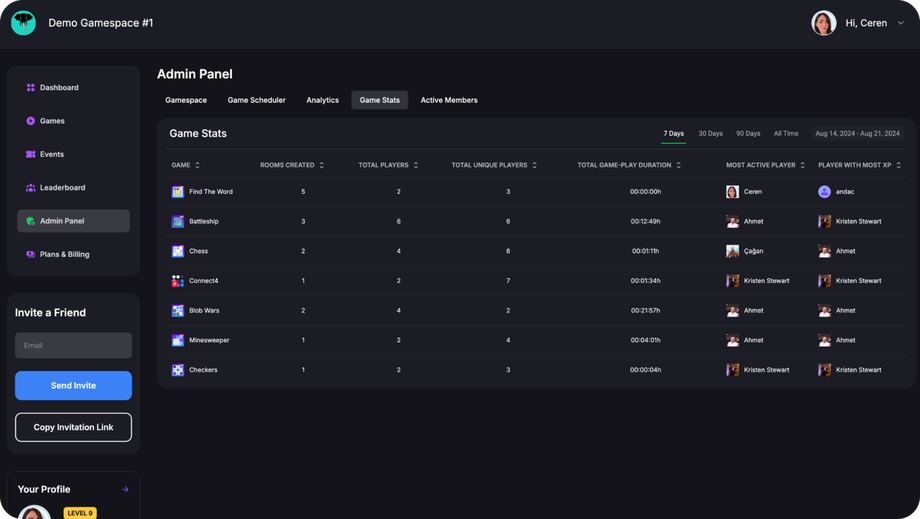This screenshot has height=519, width=920.
Task: Open the Your Profile arrow
Action: (125, 490)
